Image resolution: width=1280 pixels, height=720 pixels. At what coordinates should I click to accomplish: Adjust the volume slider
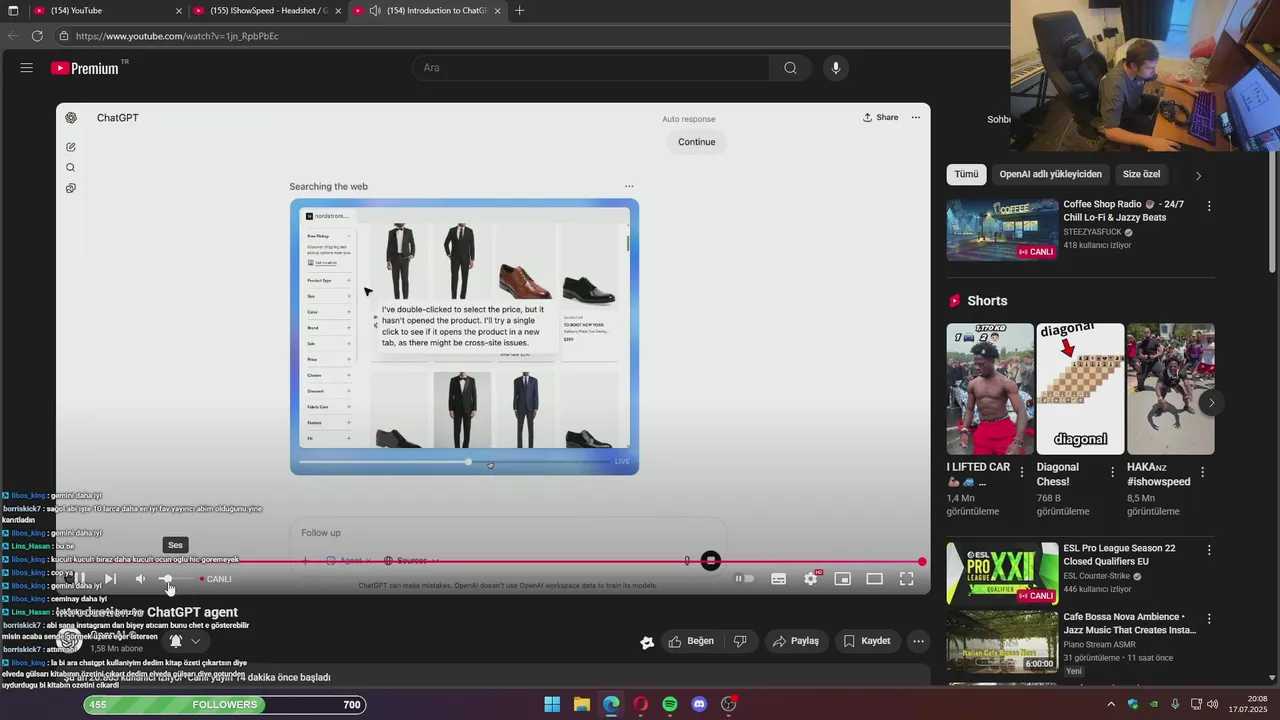pyautogui.click(x=174, y=579)
